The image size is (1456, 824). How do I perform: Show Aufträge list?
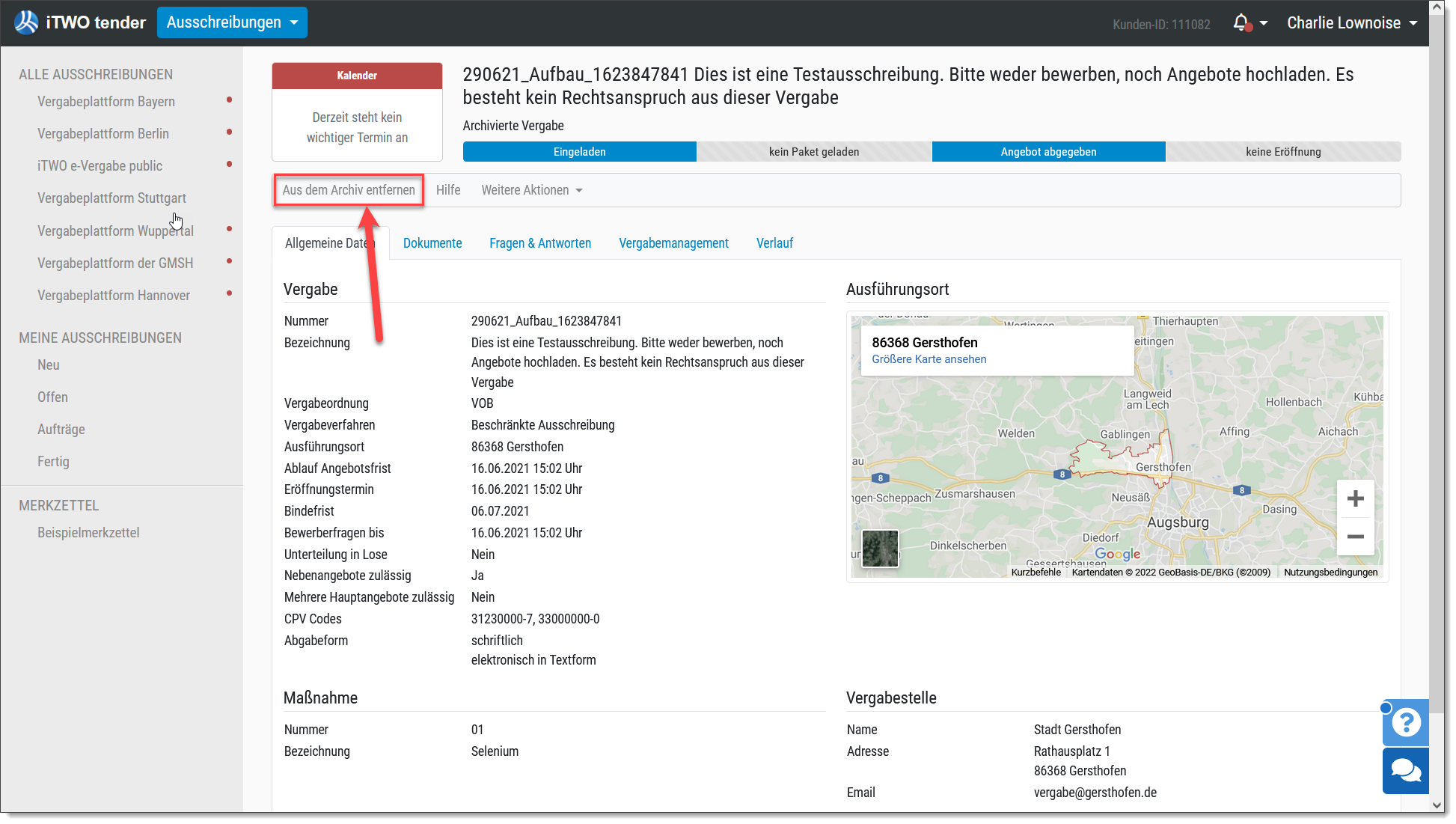(61, 429)
